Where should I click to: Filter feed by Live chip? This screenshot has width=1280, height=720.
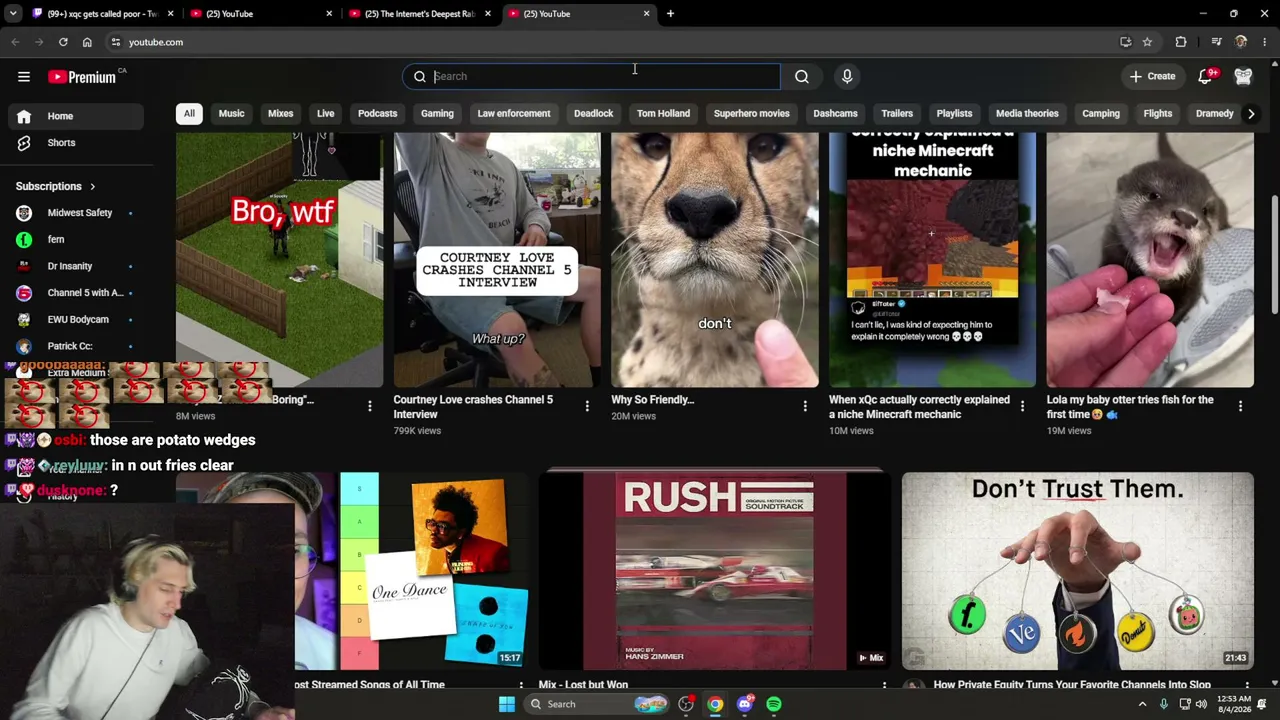coord(326,113)
